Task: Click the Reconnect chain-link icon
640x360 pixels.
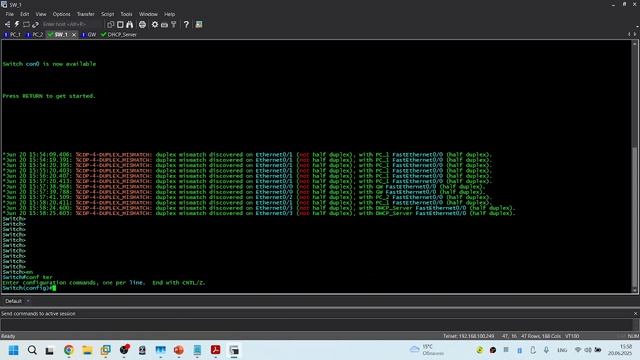Action: tap(36, 24)
